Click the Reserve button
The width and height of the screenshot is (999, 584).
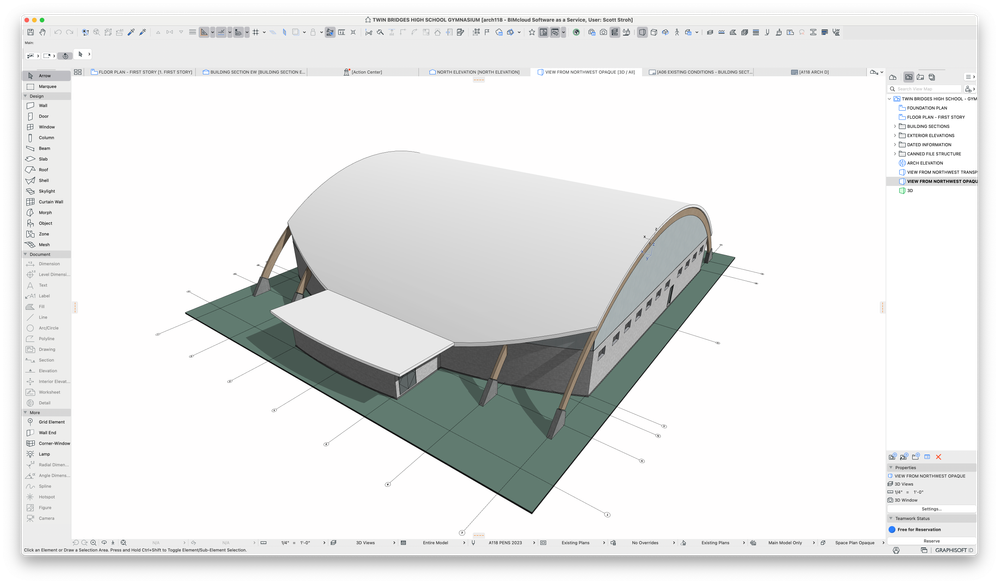(x=931, y=541)
